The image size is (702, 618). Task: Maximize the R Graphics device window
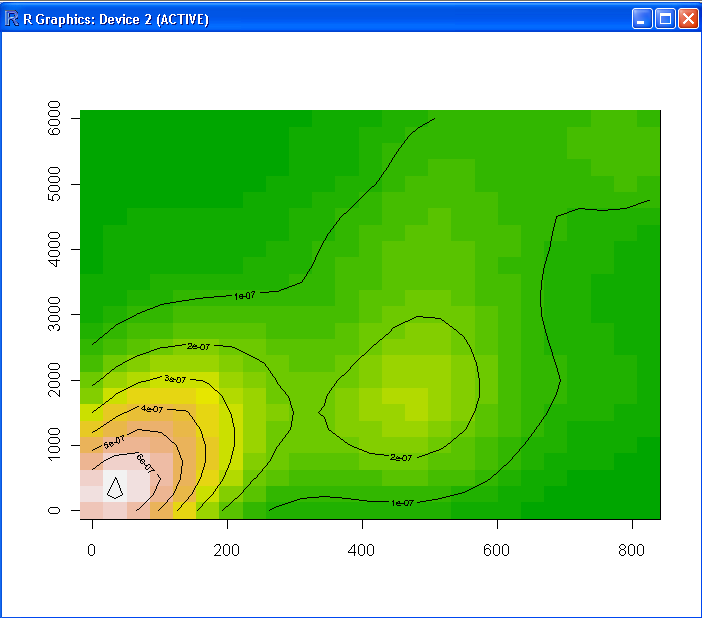click(x=665, y=18)
